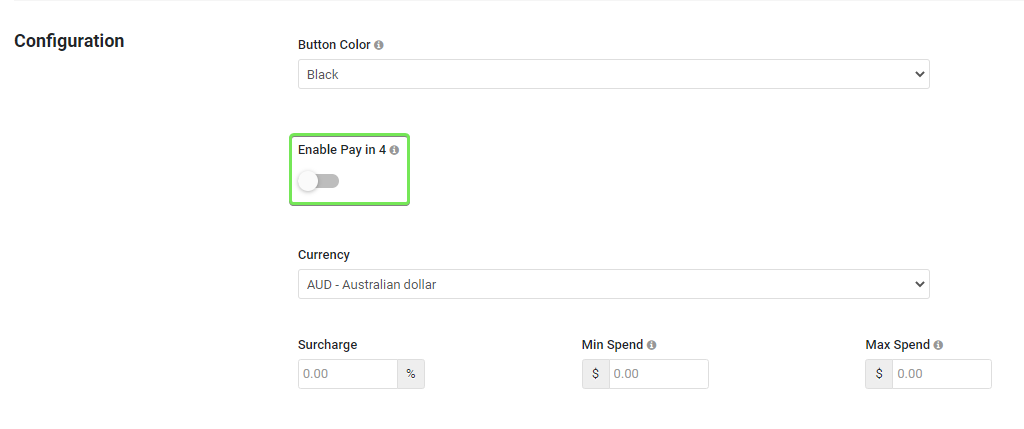Screen dimensions: 1024x429
Task: Click the Min Spend label text
Action: [613, 345]
